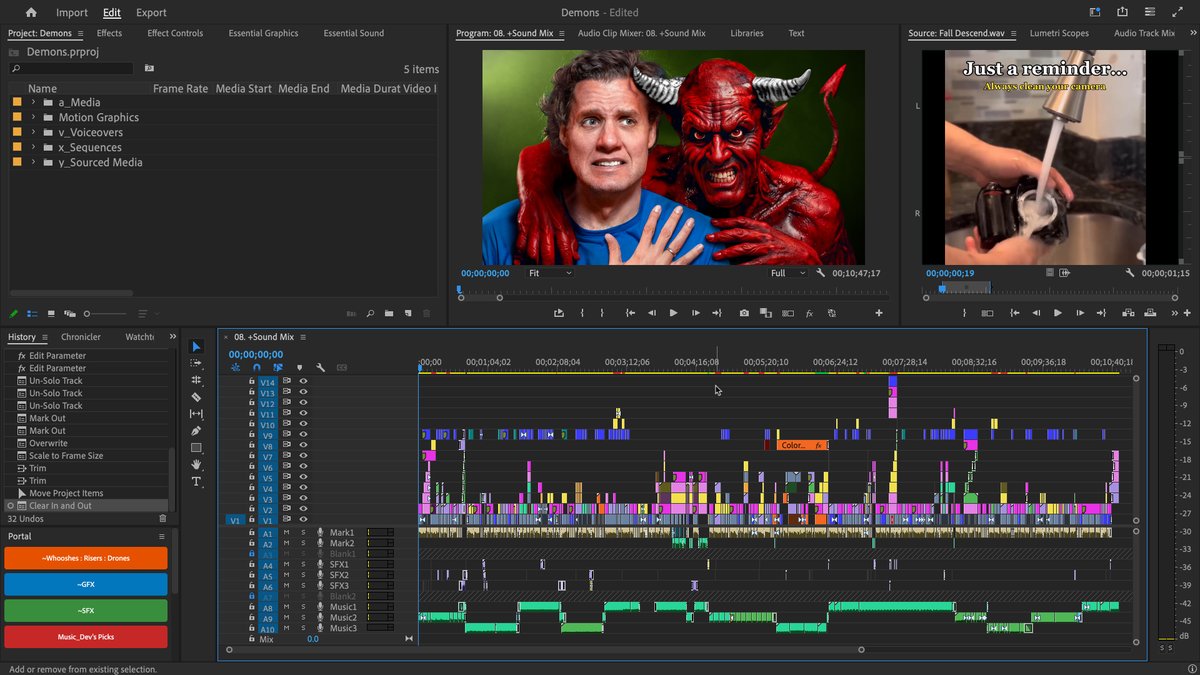Click the ~GFX Portal button

(86, 585)
